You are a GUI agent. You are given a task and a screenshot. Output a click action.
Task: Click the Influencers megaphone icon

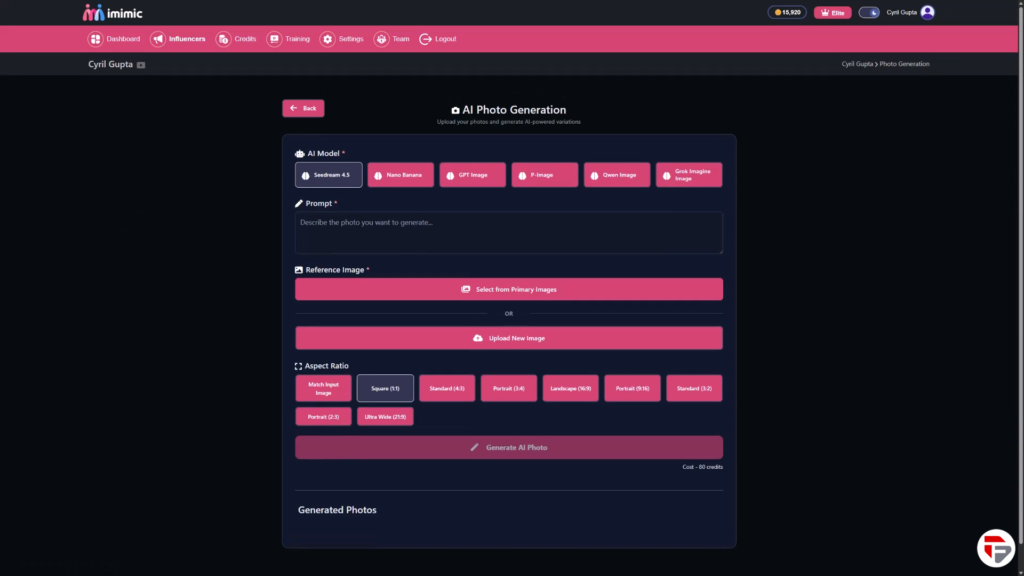[158, 39]
